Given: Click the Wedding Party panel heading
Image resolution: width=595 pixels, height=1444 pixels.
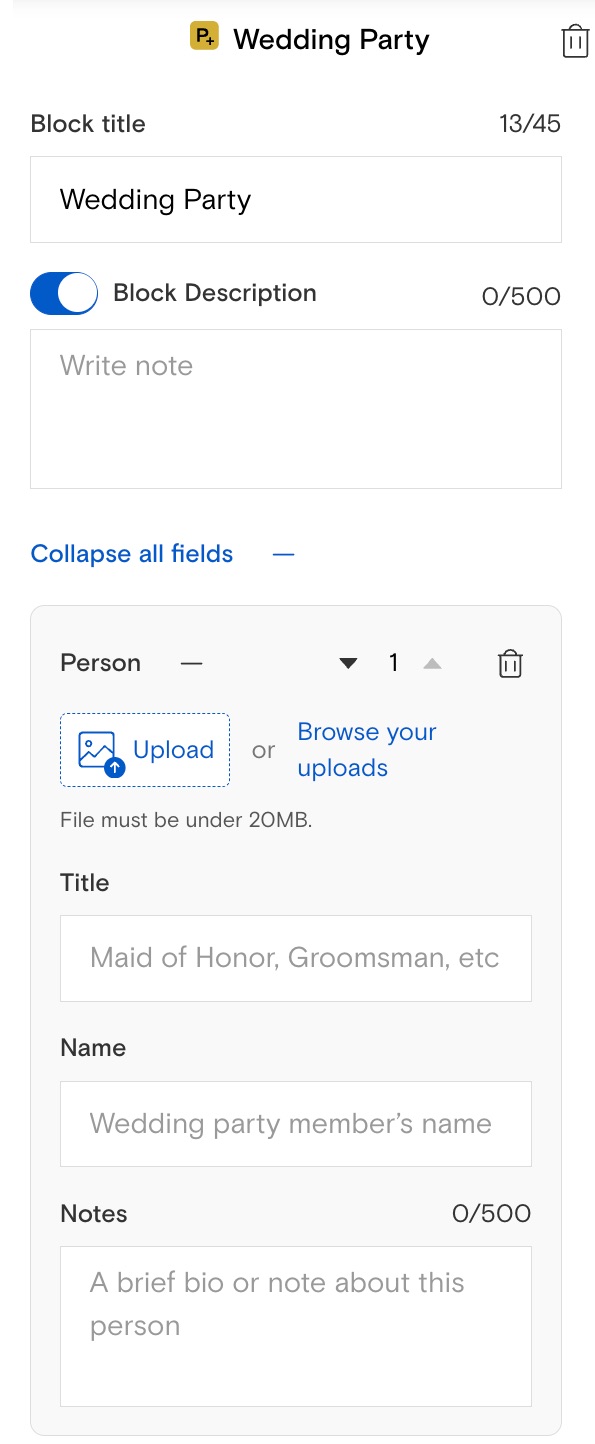Looking at the screenshot, I should (331, 40).
